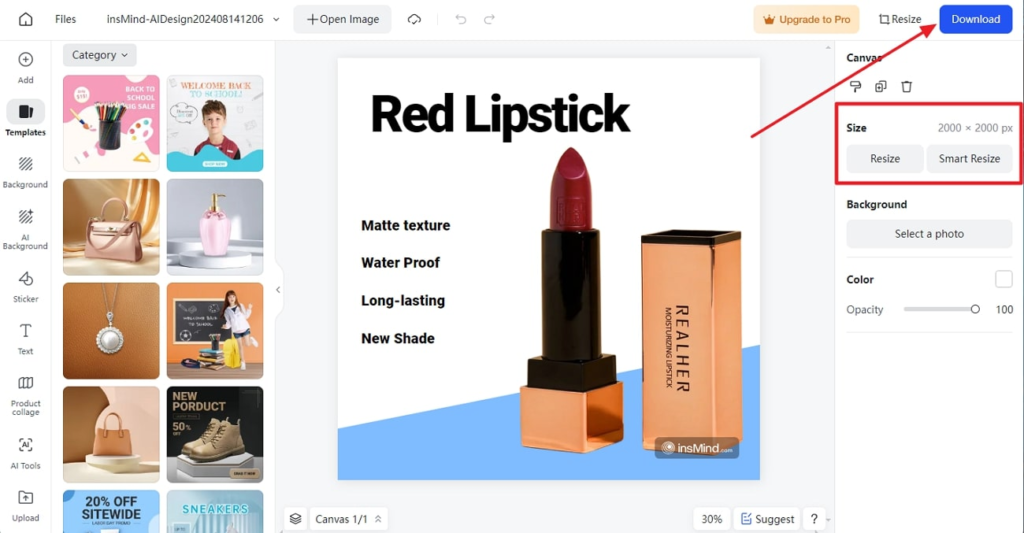
Task: Choose the 20% OFF SITEWIDE template
Action: tap(111, 511)
